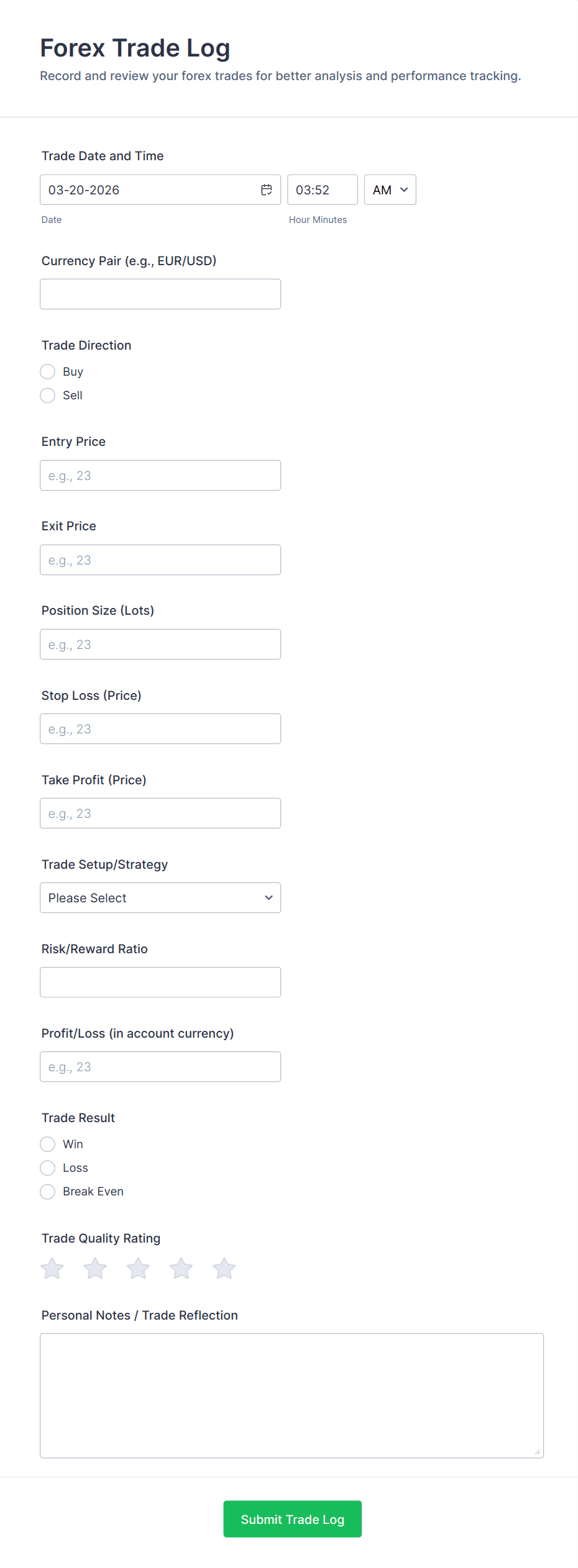Rate trade quality four stars
This screenshot has height=1568, width=578.
point(181,1268)
